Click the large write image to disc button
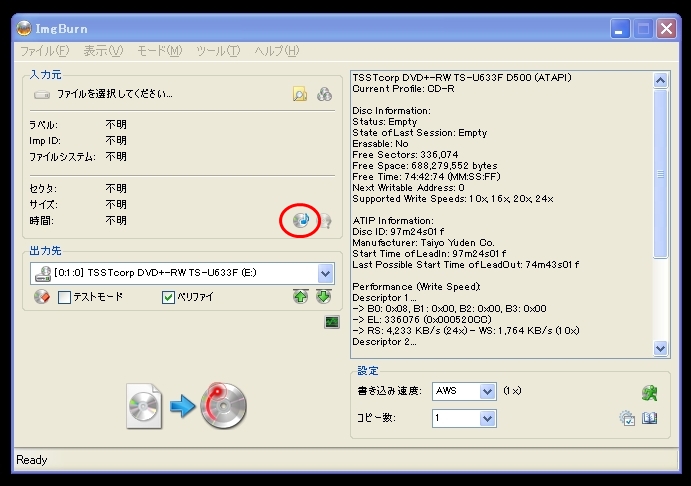This screenshot has width=691, height=486. [223, 405]
